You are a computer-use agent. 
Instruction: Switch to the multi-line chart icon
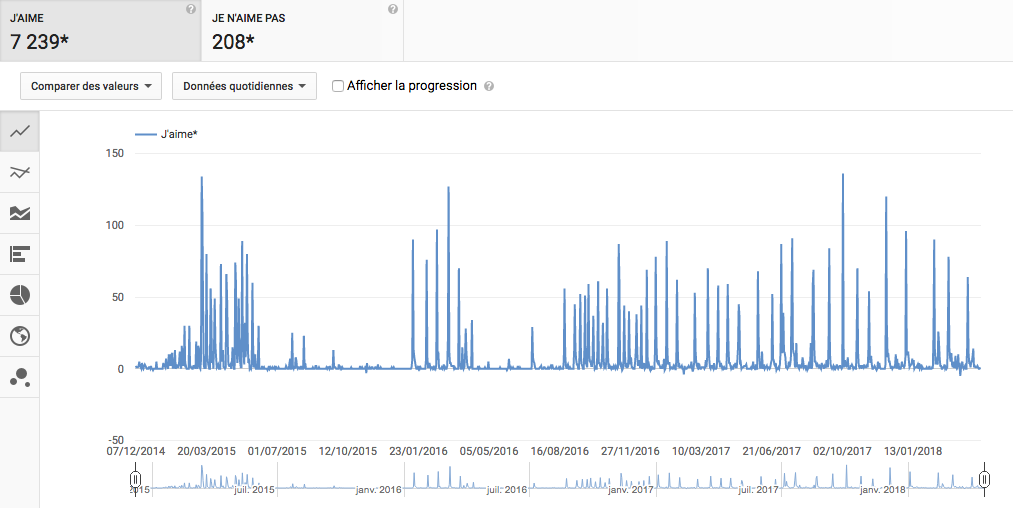click(19, 172)
